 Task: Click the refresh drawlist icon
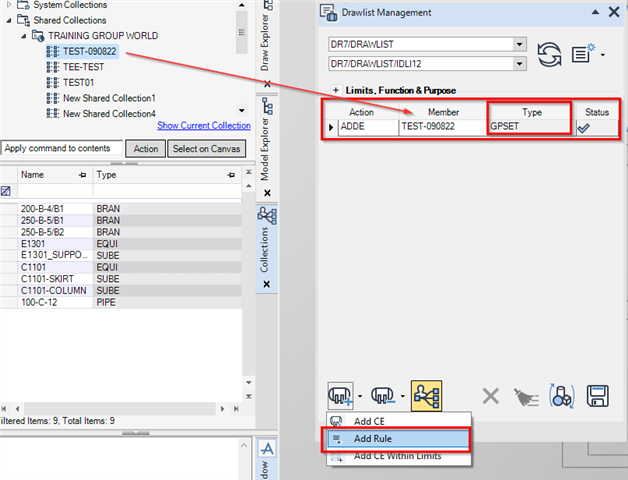click(x=549, y=54)
